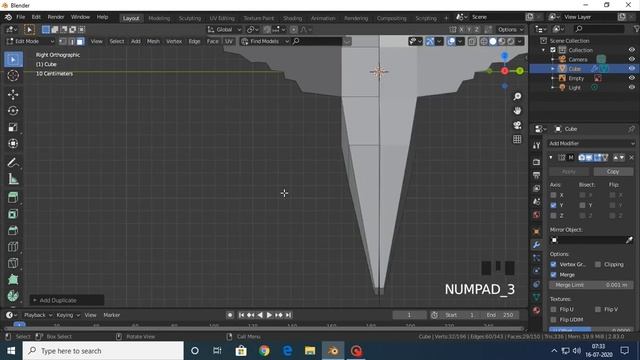Click the current frame number field
Viewport: 640px width, 360px height.
click(409, 315)
